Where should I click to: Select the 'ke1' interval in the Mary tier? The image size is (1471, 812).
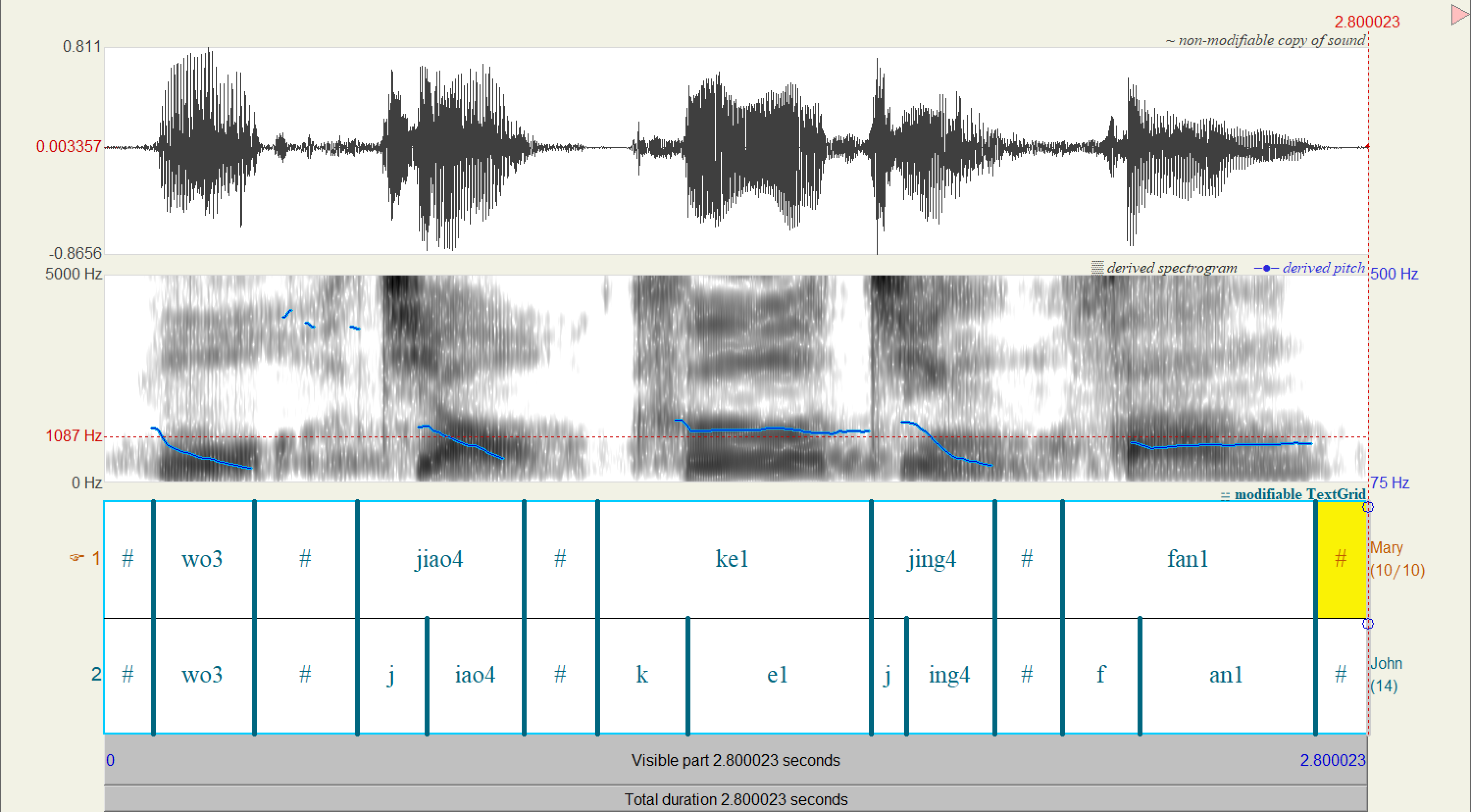[x=732, y=558]
